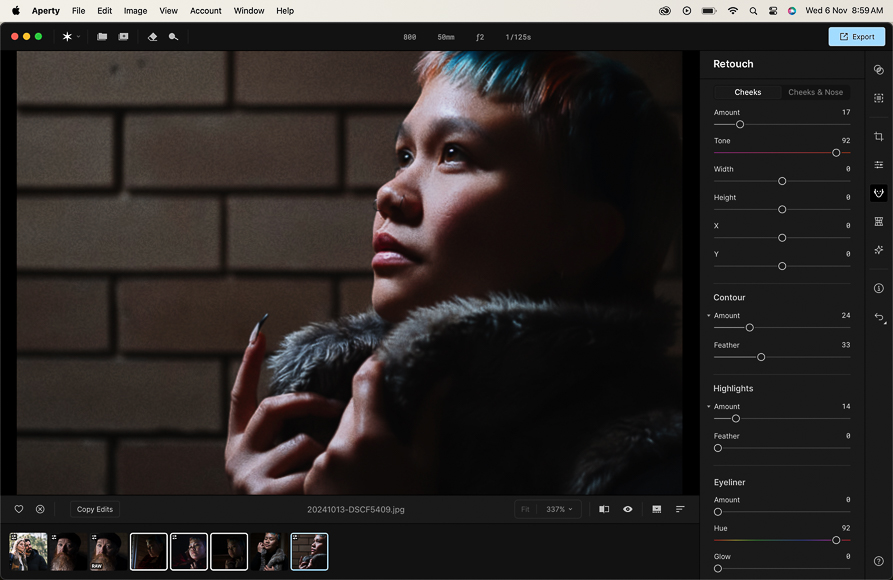Toggle the eye preview of edits
The image size is (893, 580).
pyautogui.click(x=627, y=509)
